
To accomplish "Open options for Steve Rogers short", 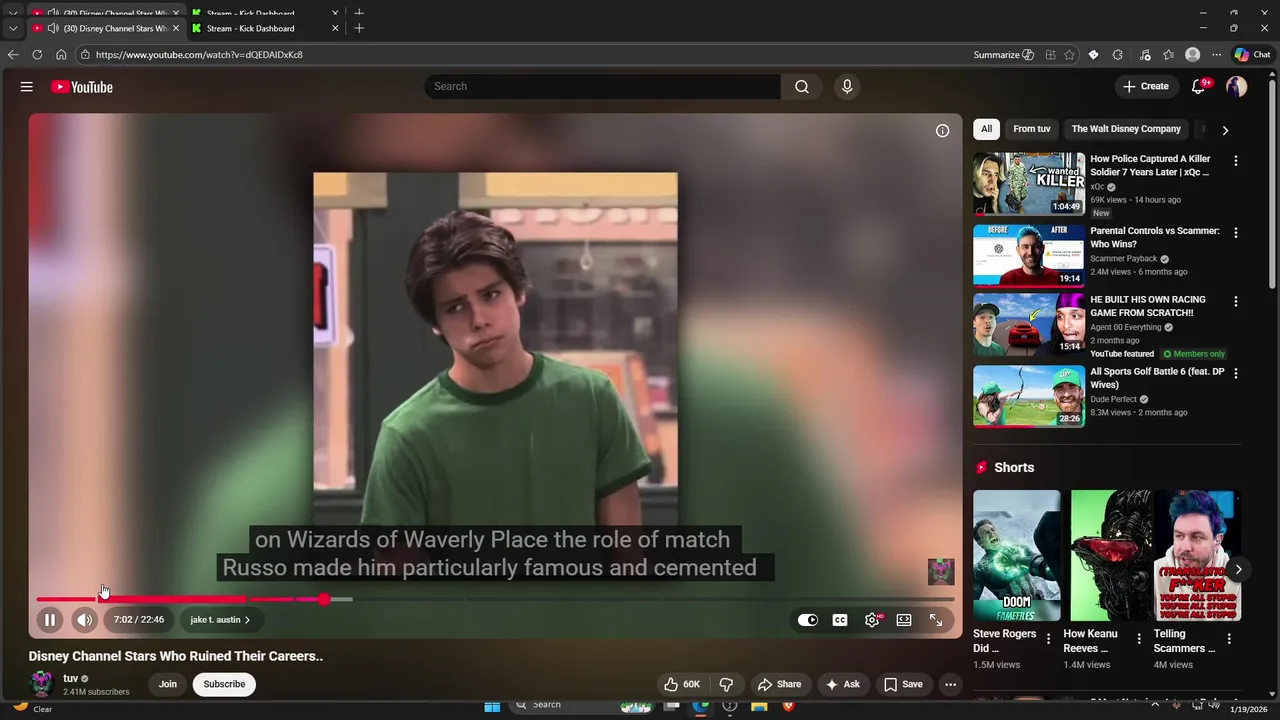I will [1049, 638].
